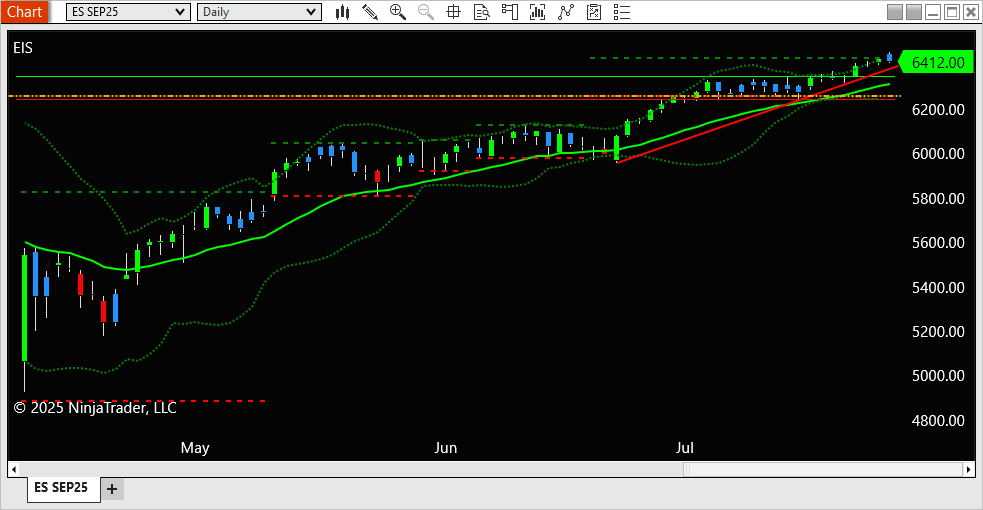Viewport: 983px width, 510px height.
Task: Click the May time axis label
Action: click(195, 448)
